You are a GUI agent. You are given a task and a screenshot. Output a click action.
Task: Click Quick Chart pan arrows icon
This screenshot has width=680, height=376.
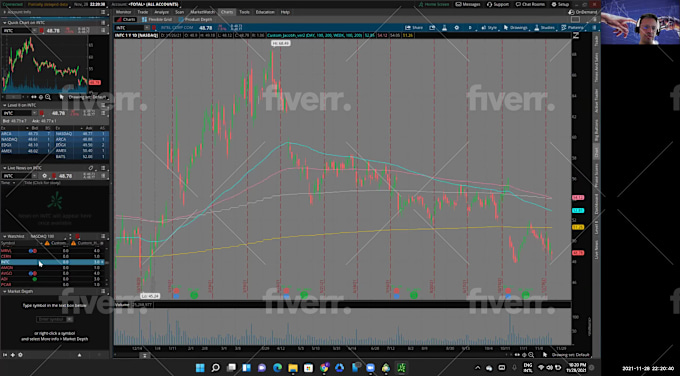(x=34, y=97)
